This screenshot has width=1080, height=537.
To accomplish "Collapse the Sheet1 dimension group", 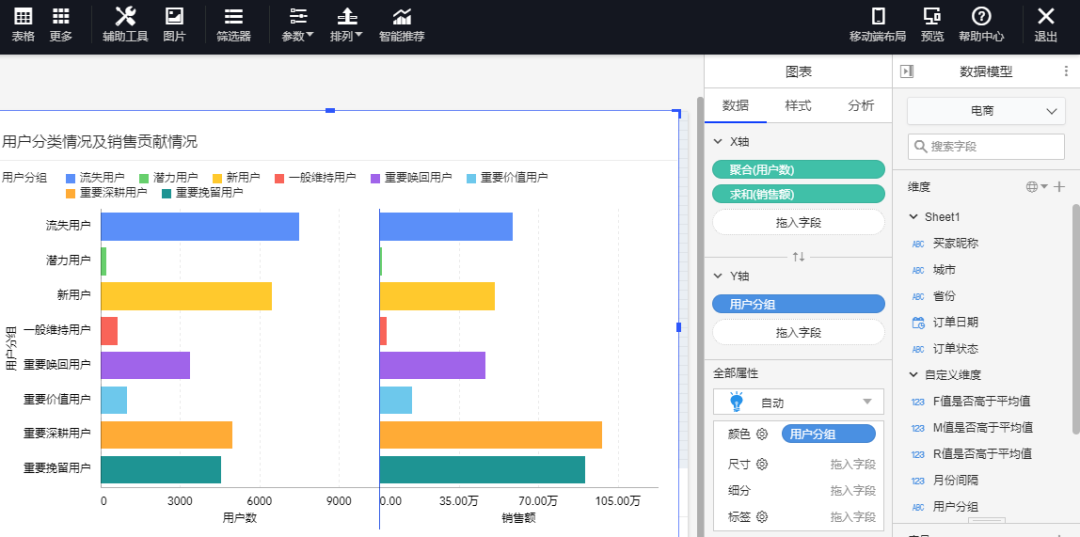I will click(x=914, y=216).
